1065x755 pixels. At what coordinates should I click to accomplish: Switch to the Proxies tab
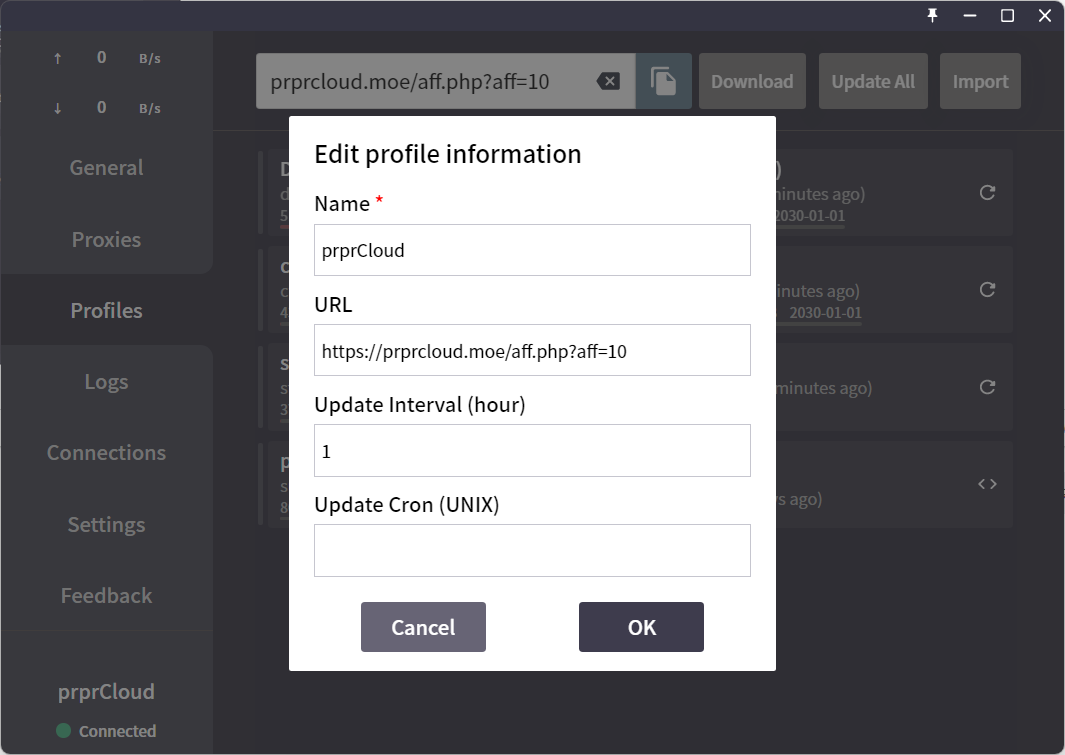(106, 240)
